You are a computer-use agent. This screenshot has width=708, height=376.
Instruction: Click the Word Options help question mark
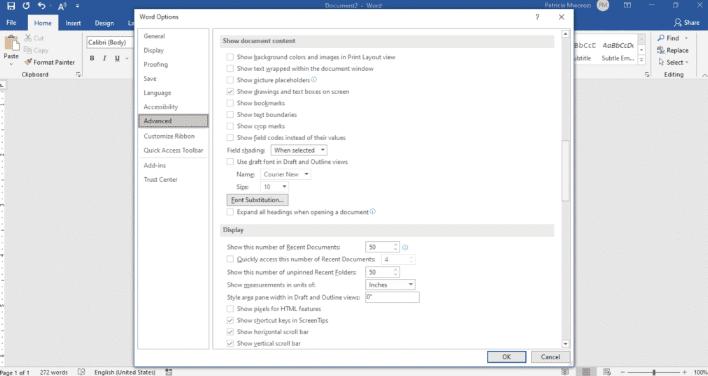coord(537,17)
